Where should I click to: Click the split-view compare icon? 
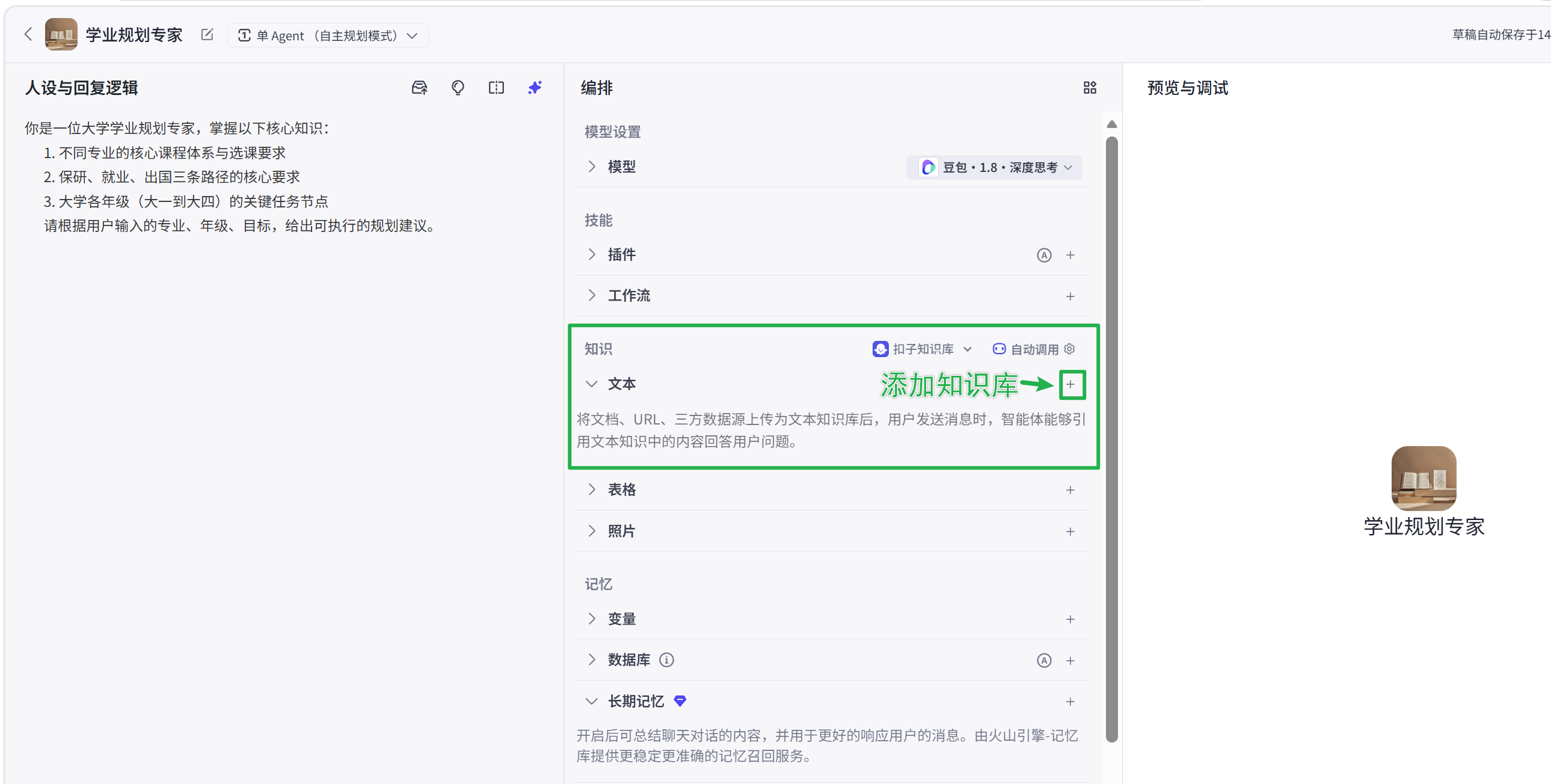pyautogui.click(x=496, y=88)
